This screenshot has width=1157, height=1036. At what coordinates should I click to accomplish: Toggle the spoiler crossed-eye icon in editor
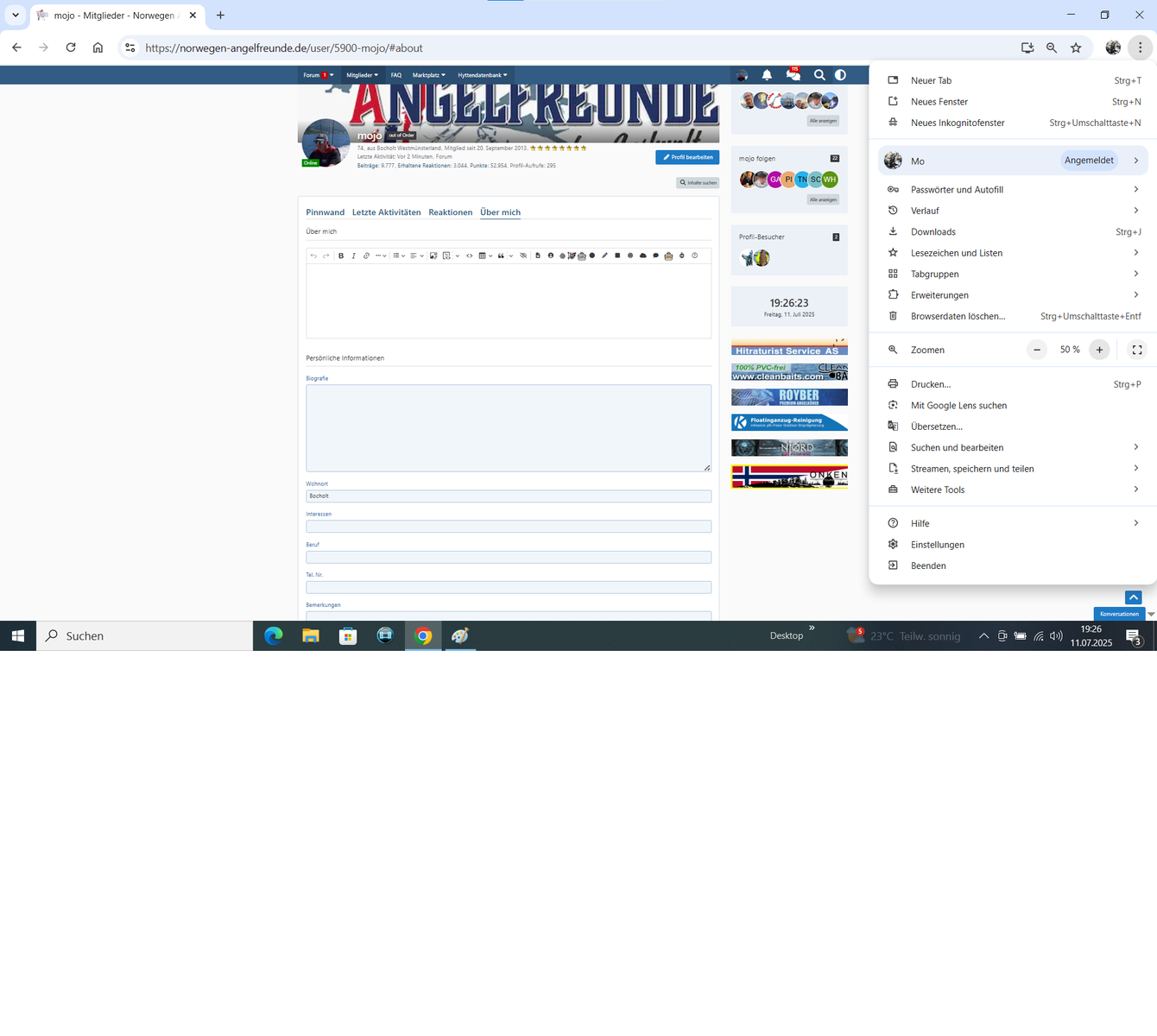tap(523, 256)
